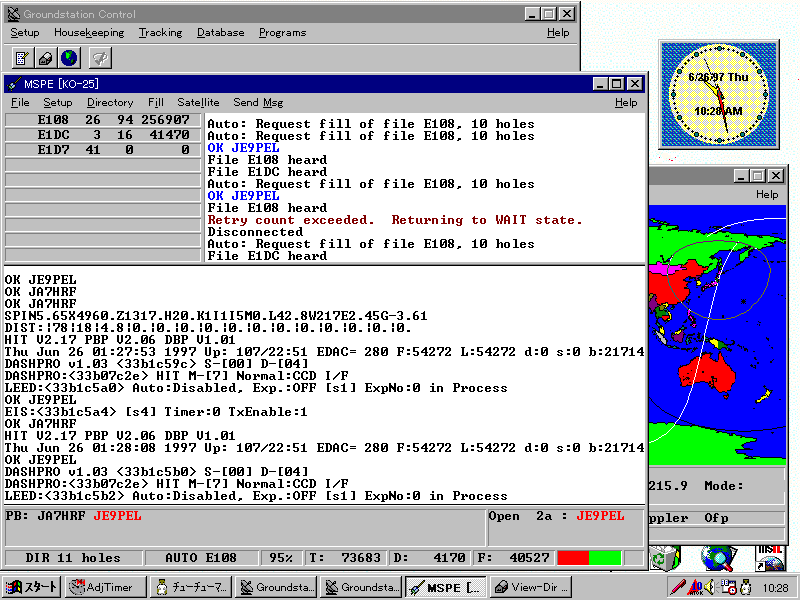The width and height of the screenshot is (800, 600).
Task: Click the greyed-out satellite dish toolbar icon
Action: (100, 58)
